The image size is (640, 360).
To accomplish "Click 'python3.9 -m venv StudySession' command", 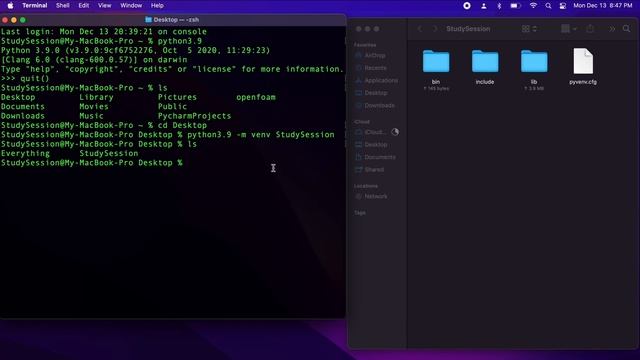I will [261, 135].
